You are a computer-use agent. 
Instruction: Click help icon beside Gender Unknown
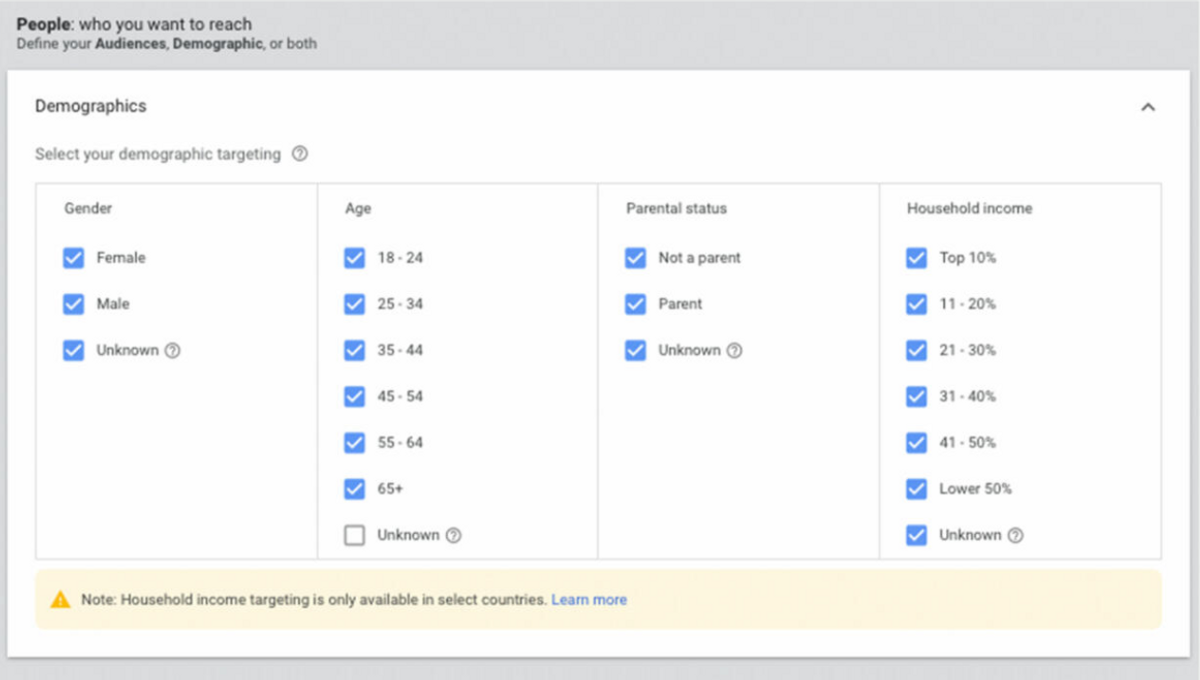172,351
